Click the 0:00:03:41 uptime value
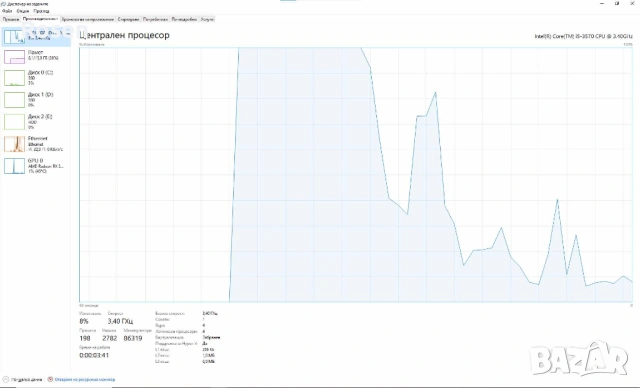The height and width of the screenshot is (388, 640). tap(94, 355)
